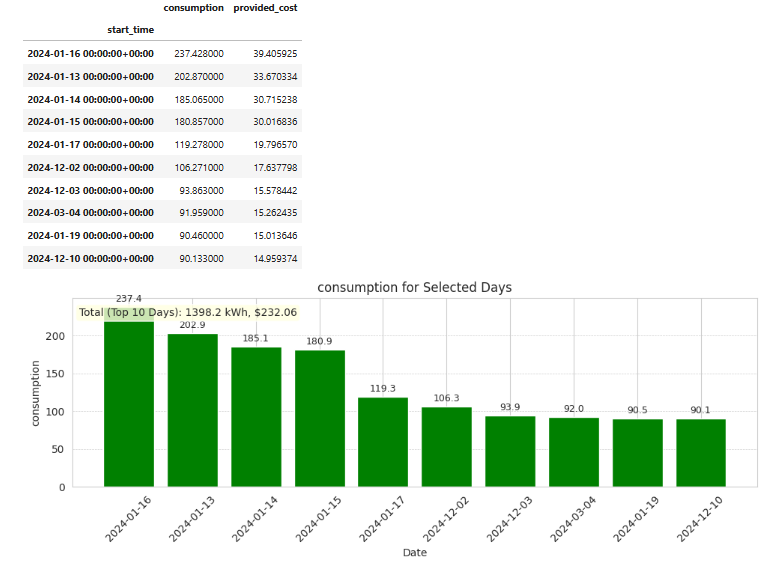768x562 pixels.
Task: Click the green bar for 2024-12-03
Action: (510, 451)
